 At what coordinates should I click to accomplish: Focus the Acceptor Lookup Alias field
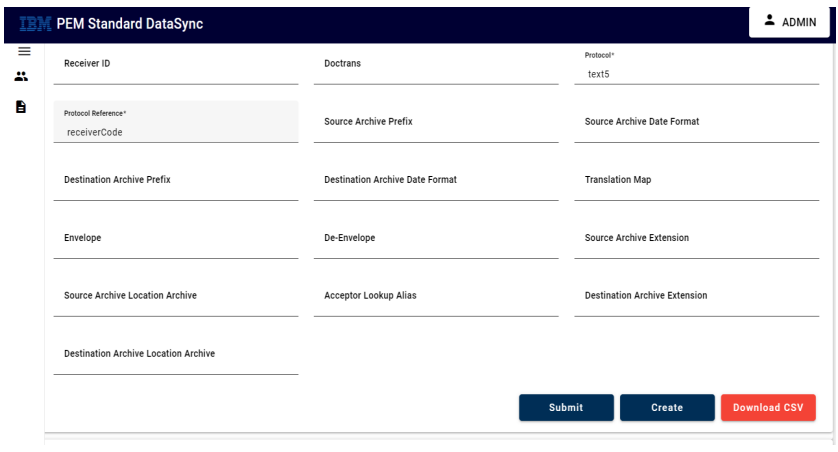pos(436,296)
